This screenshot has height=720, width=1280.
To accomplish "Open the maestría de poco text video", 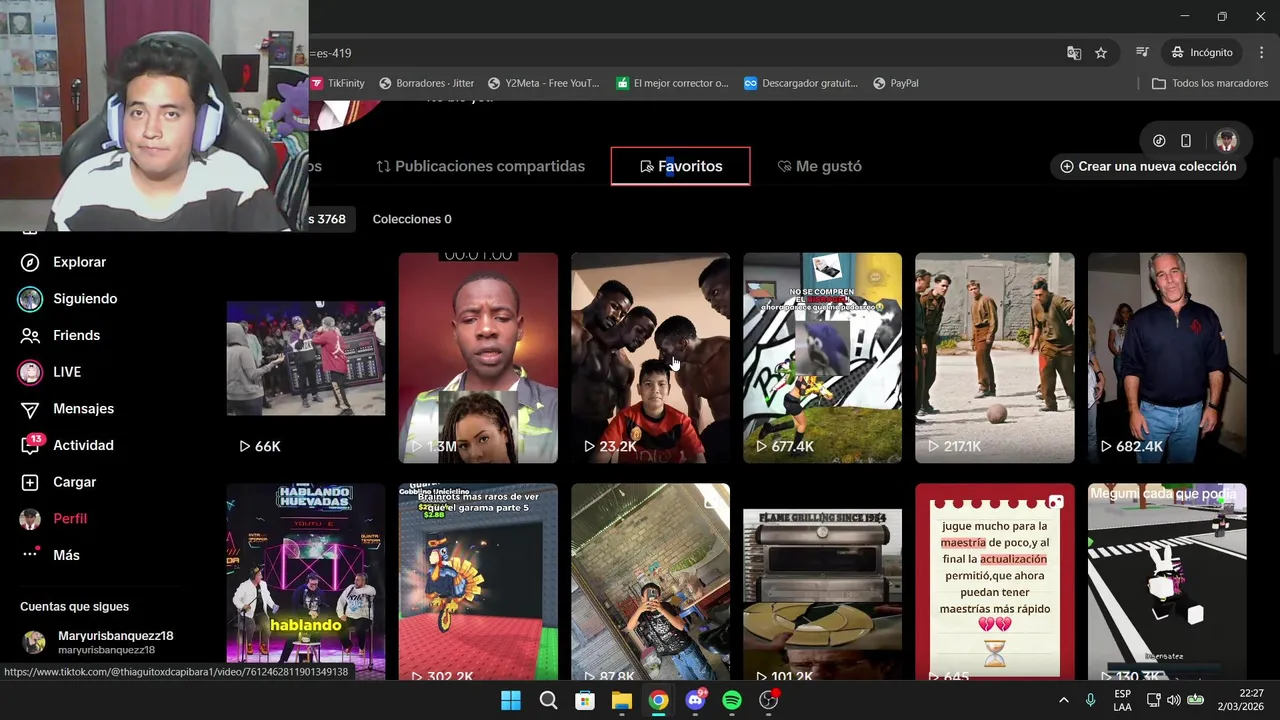I will pos(995,581).
